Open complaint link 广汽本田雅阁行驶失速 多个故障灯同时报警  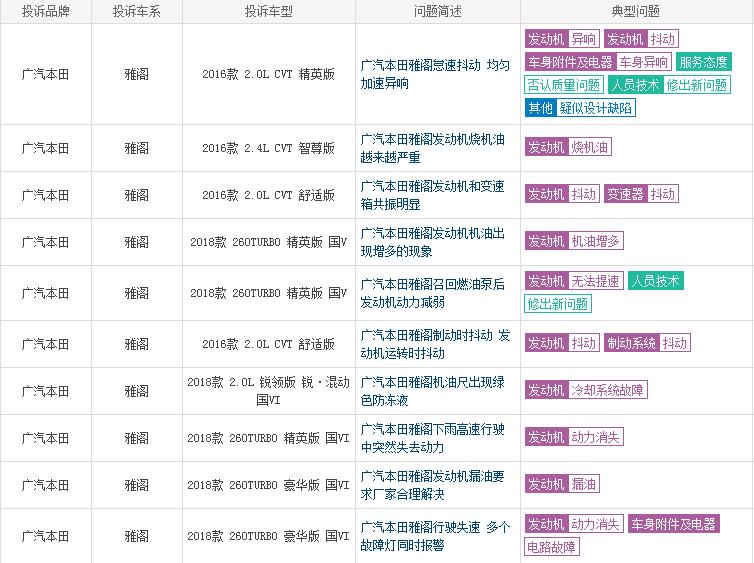pyautogui.click(x=435, y=536)
